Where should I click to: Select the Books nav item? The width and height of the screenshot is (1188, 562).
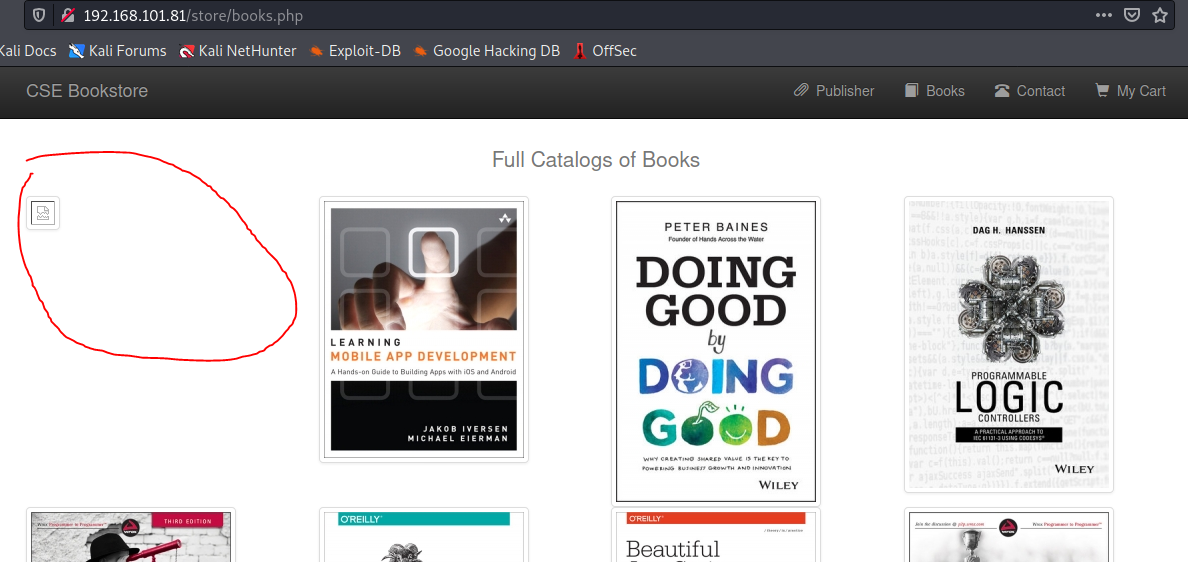[x=935, y=91]
